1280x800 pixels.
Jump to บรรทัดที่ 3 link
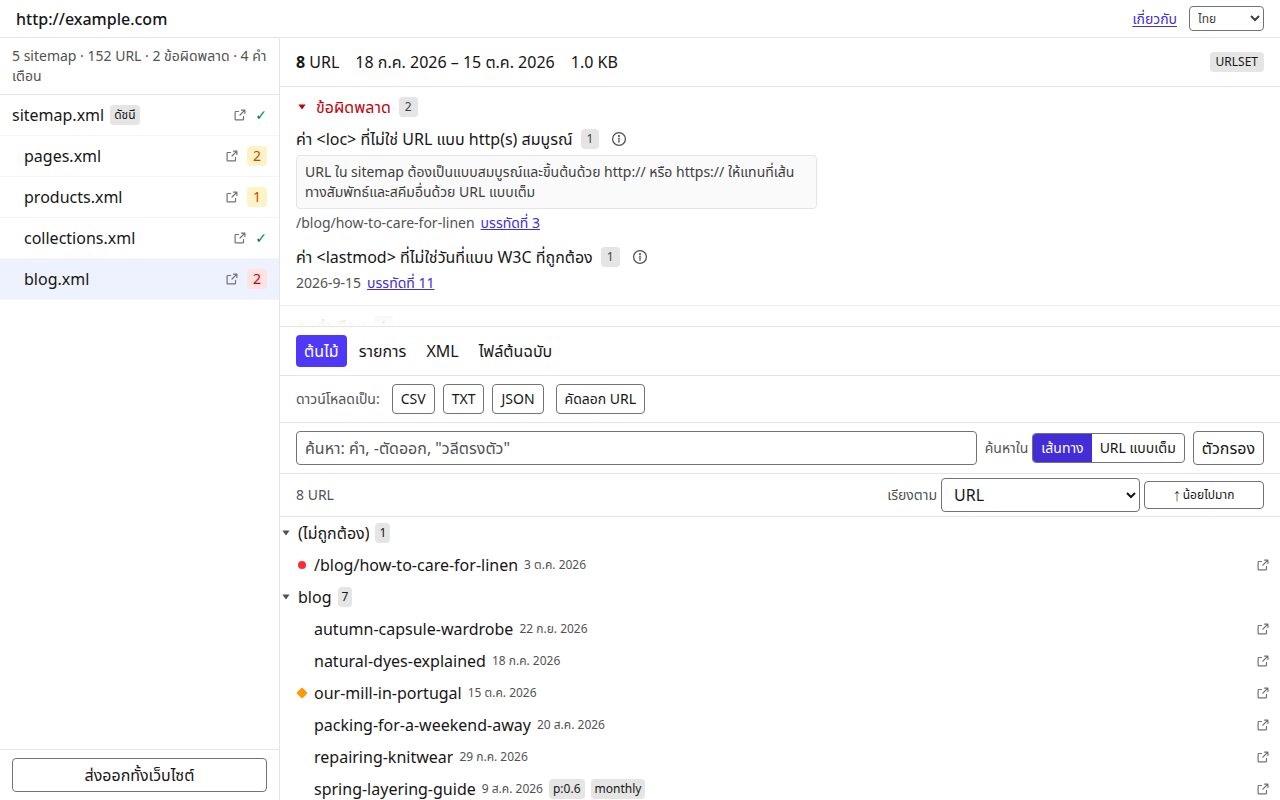(x=510, y=223)
